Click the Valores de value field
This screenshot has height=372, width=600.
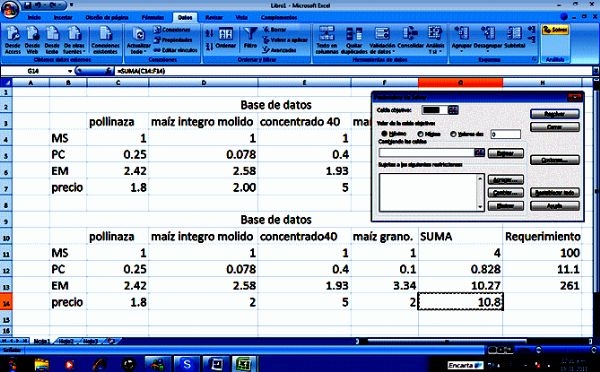(x=505, y=134)
